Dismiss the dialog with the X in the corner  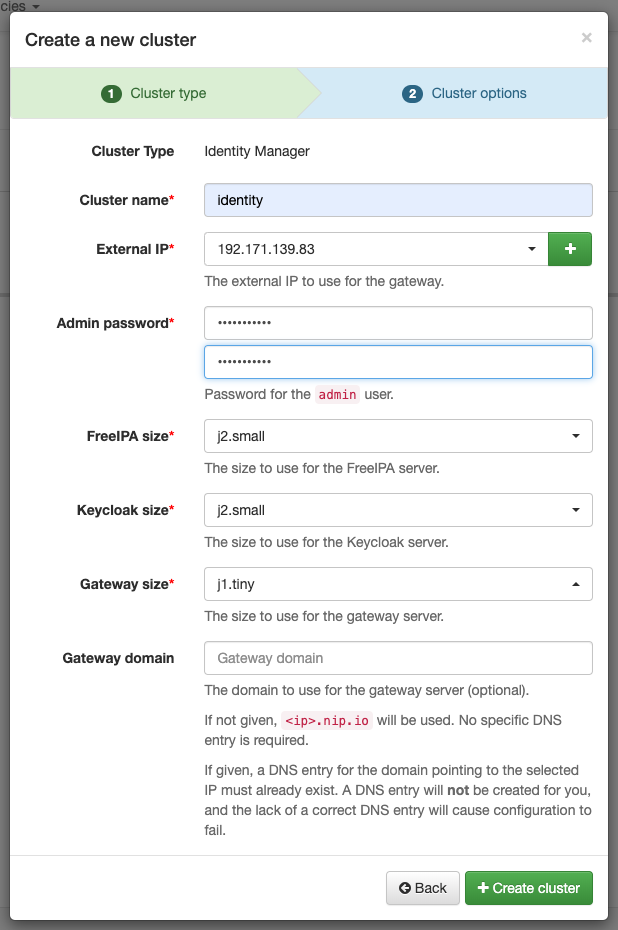click(585, 38)
